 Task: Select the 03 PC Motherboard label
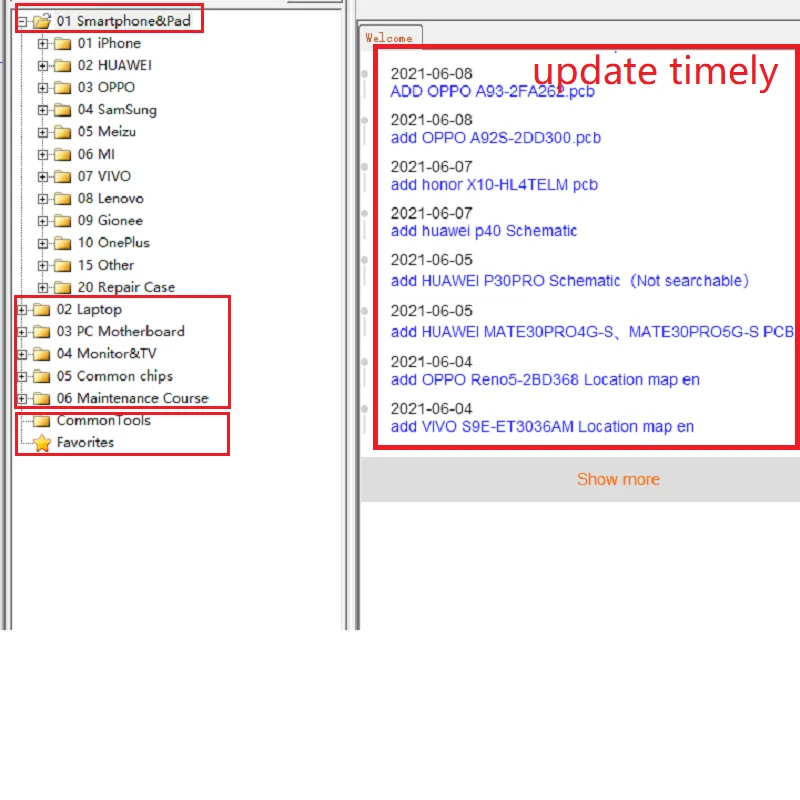pyautogui.click(x=120, y=331)
